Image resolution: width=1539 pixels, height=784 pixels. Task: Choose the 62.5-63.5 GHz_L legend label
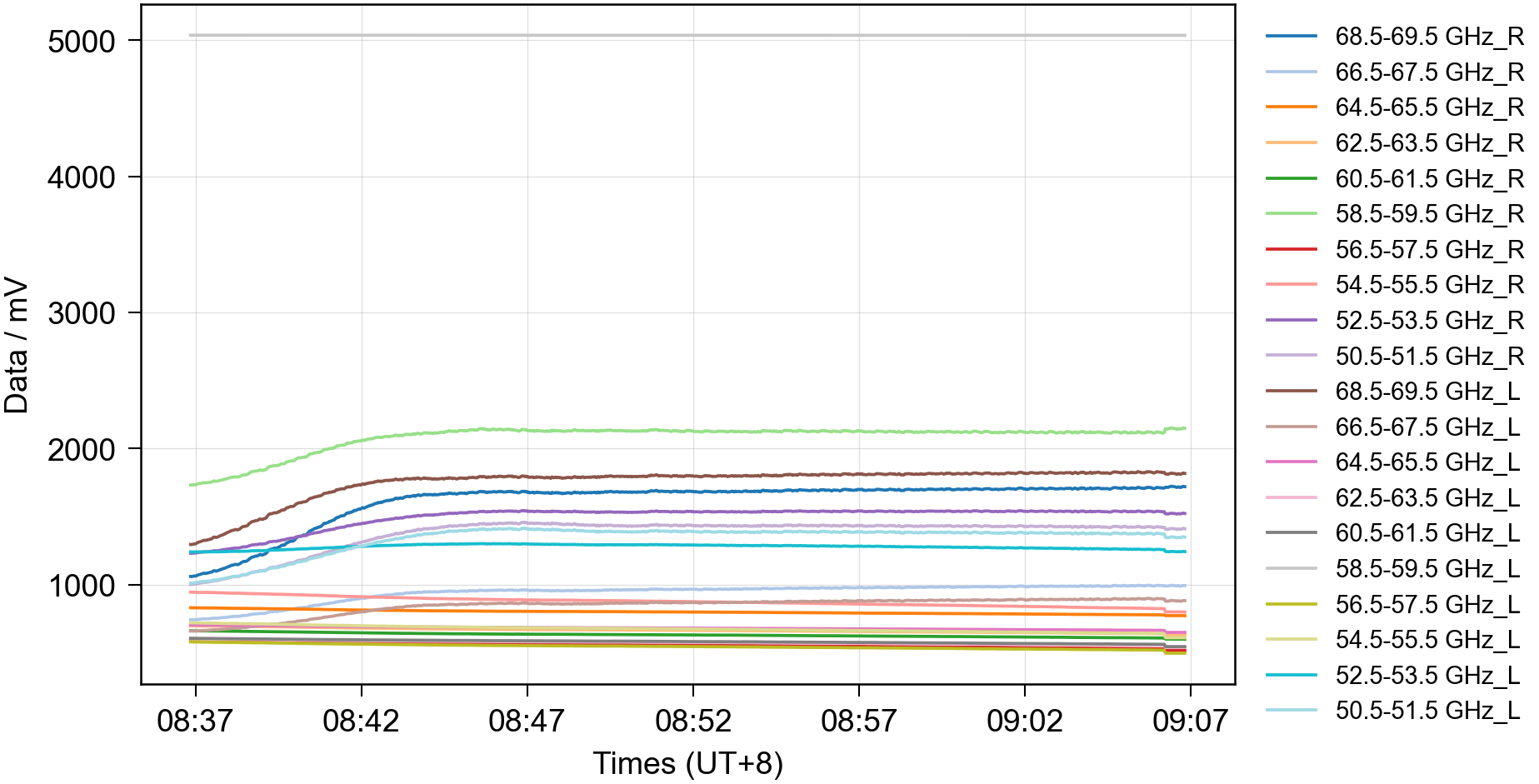tap(1427, 497)
